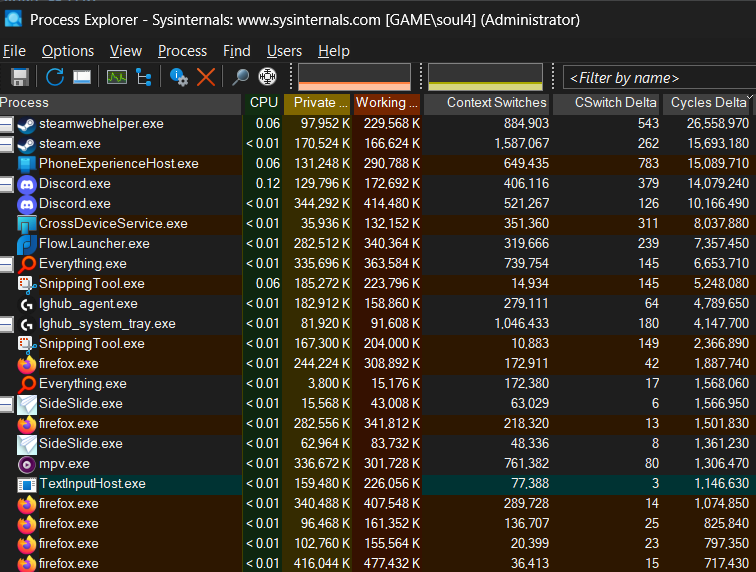Click the 1,587,067 context switches value
The height and width of the screenshot is (572, 756).
tap(521, 143)
